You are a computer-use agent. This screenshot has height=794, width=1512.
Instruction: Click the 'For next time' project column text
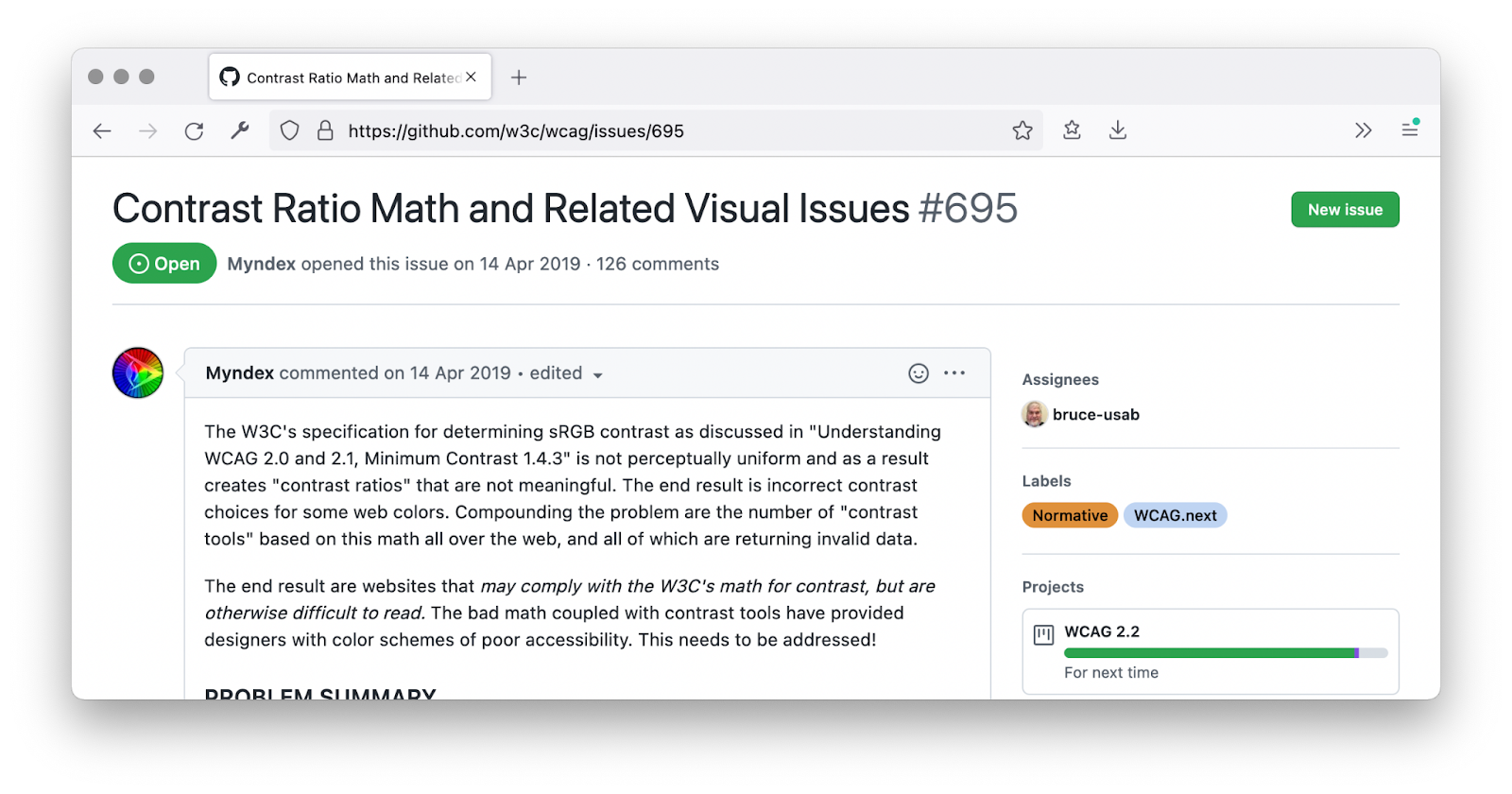1111,673
